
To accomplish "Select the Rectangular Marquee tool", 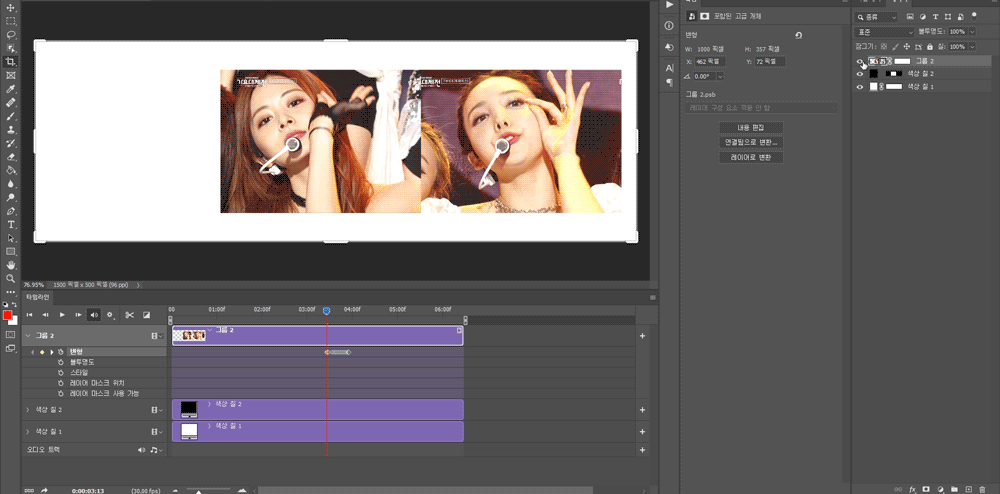I will (11, 21).
